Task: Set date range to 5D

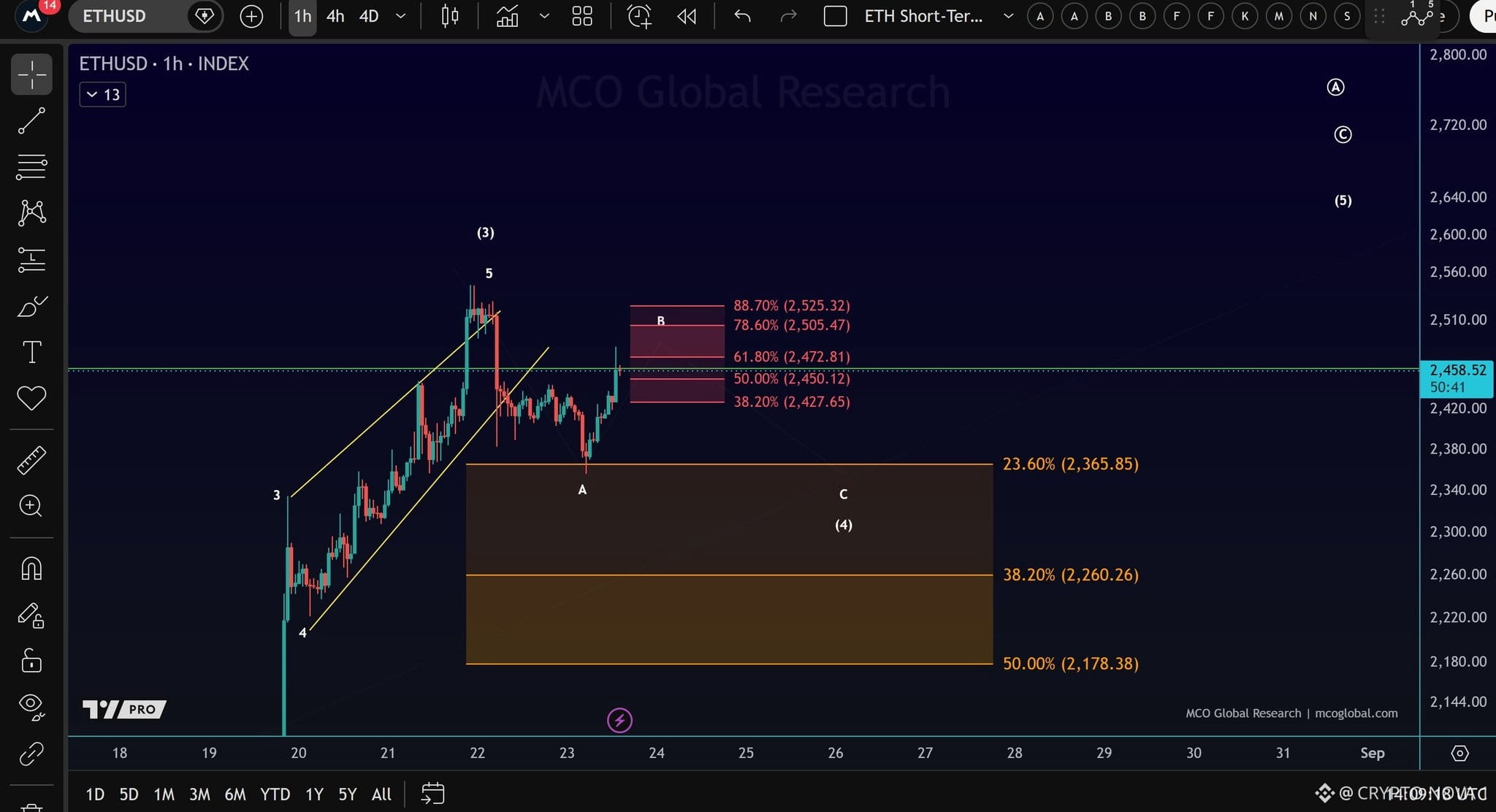Action: (129, 794)
